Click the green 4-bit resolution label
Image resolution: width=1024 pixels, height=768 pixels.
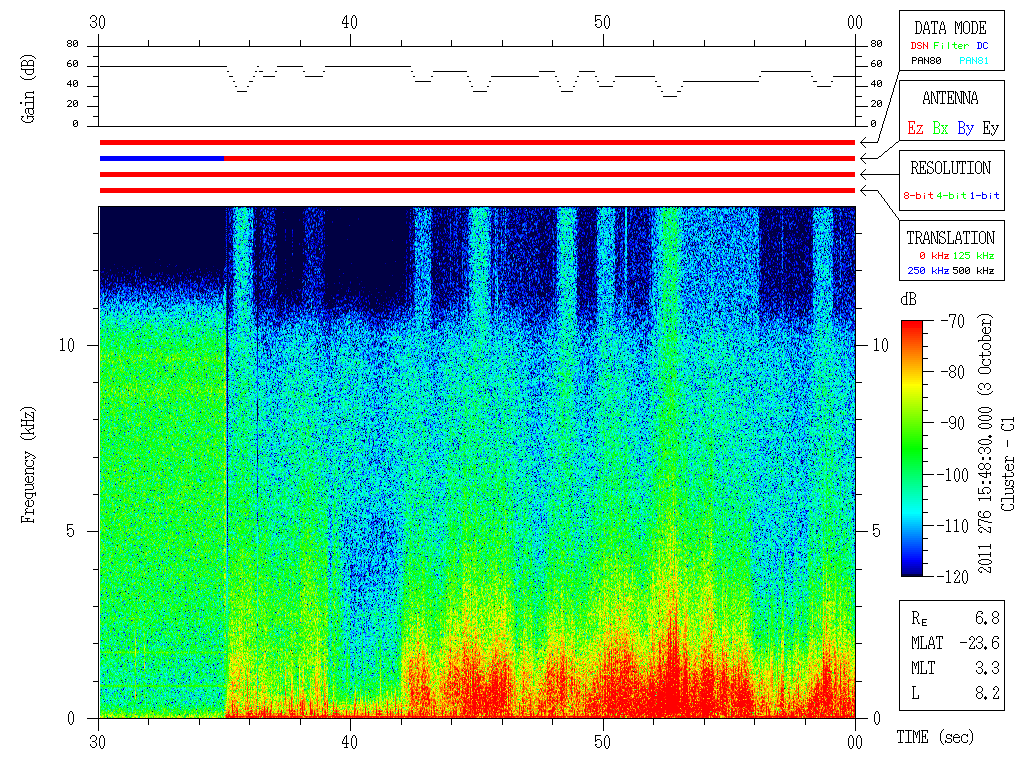(x=951, y=195)
